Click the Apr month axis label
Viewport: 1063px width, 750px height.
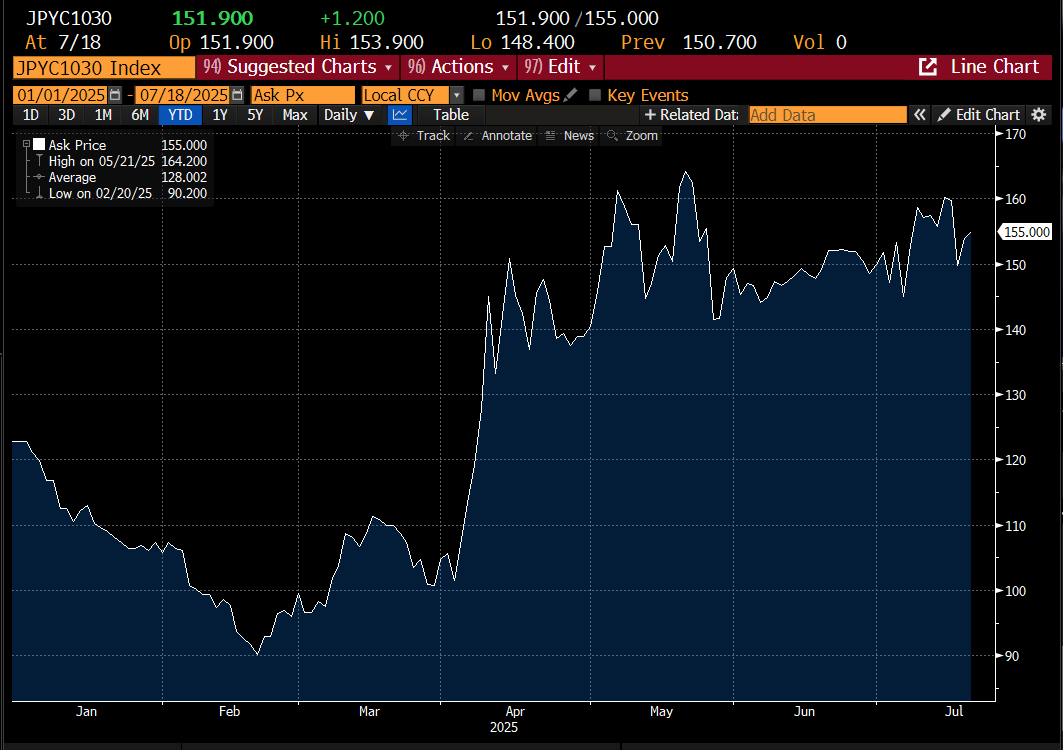pos(515,711)
